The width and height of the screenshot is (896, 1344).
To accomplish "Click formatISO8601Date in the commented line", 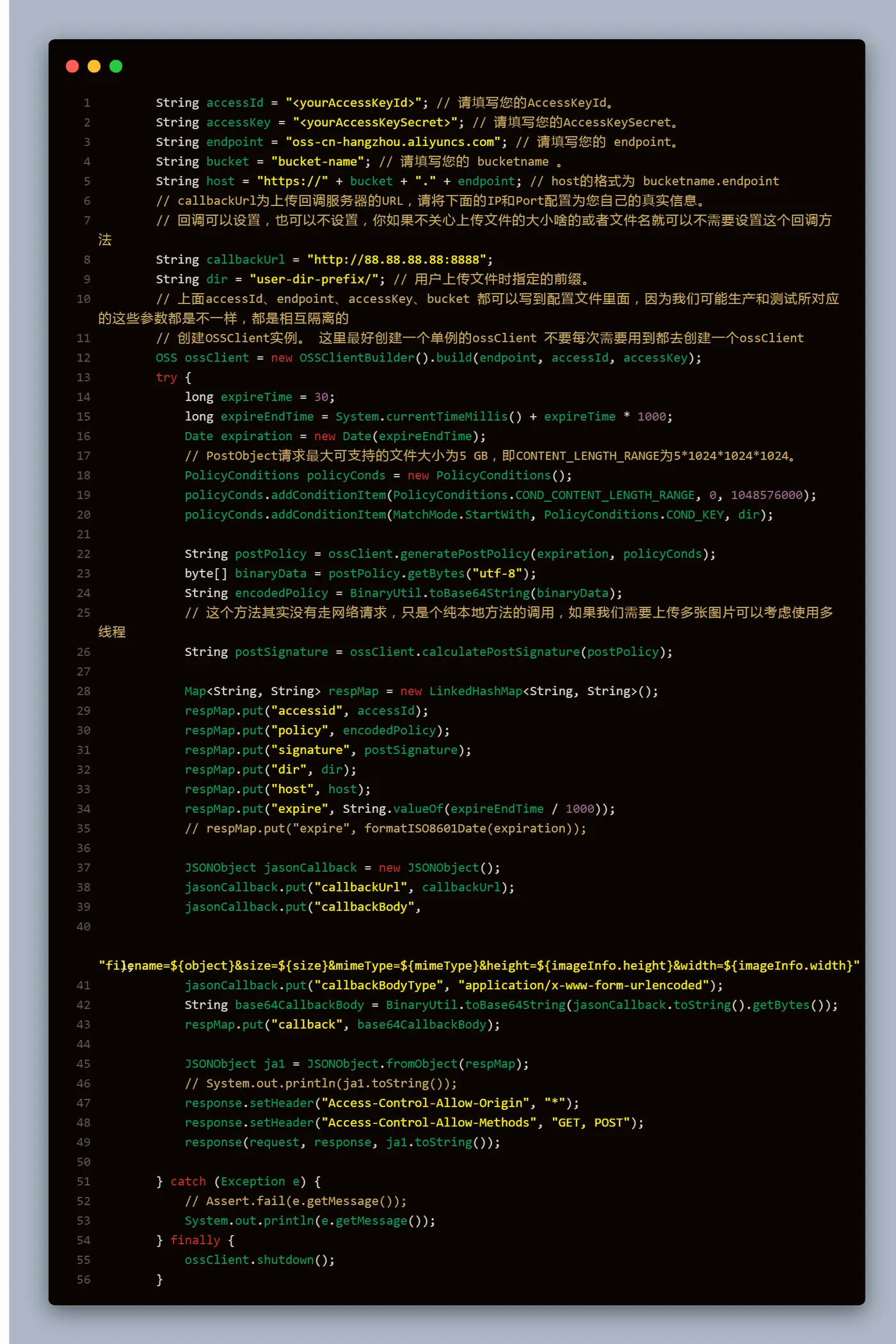I will point(426,829).
